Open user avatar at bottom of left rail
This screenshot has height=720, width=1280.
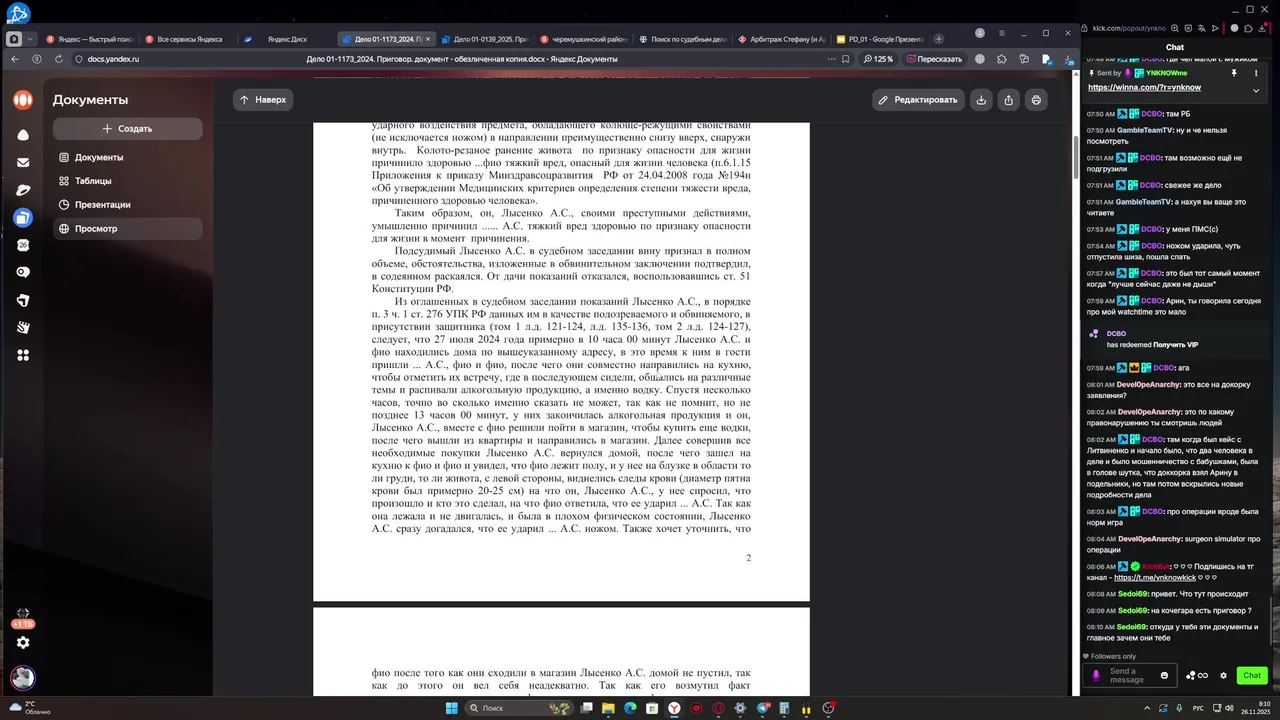(x=22, y=677)
